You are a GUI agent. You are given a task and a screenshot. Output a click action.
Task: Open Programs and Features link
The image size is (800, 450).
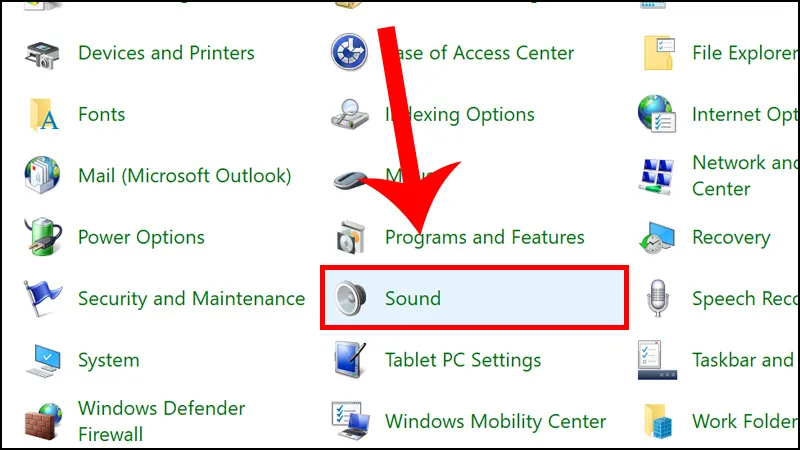pos(485,237)
